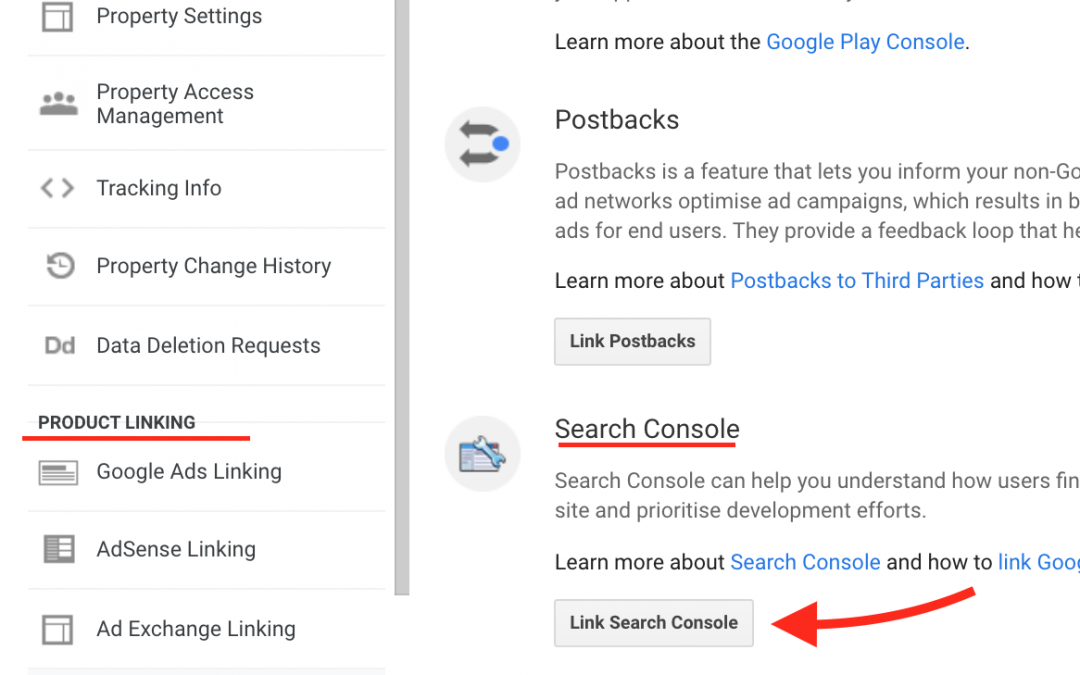Click the AdSense Linking icon

(x=59, y=550)
